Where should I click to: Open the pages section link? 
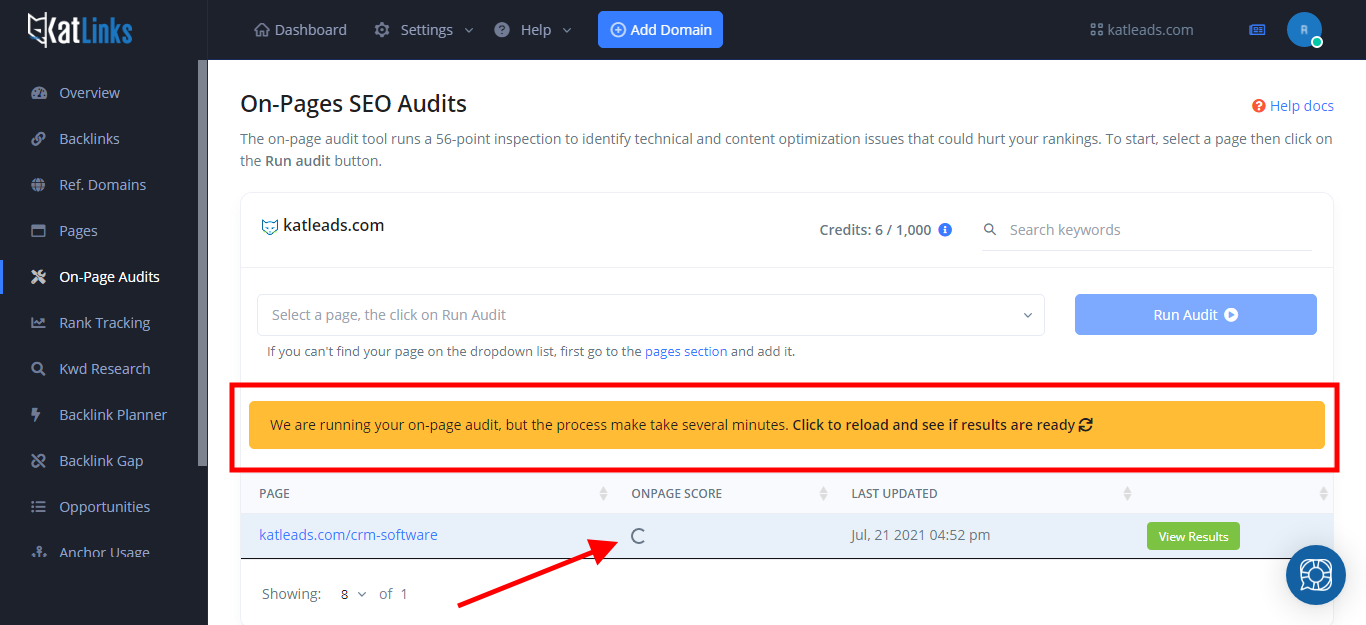click(x=686, y=352)
